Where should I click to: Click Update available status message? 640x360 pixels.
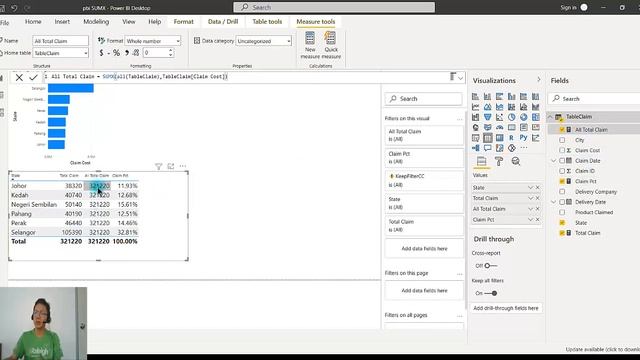point(602,349)
